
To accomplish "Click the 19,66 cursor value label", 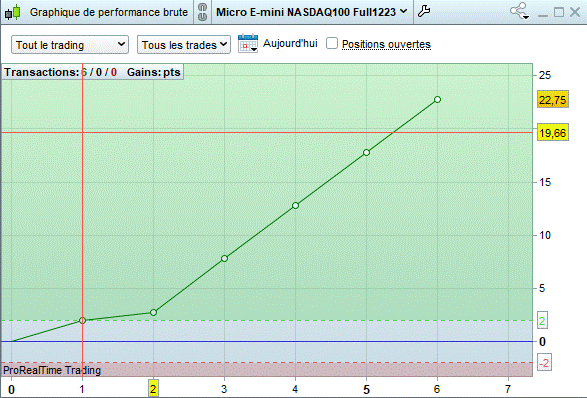I will 553,133.
